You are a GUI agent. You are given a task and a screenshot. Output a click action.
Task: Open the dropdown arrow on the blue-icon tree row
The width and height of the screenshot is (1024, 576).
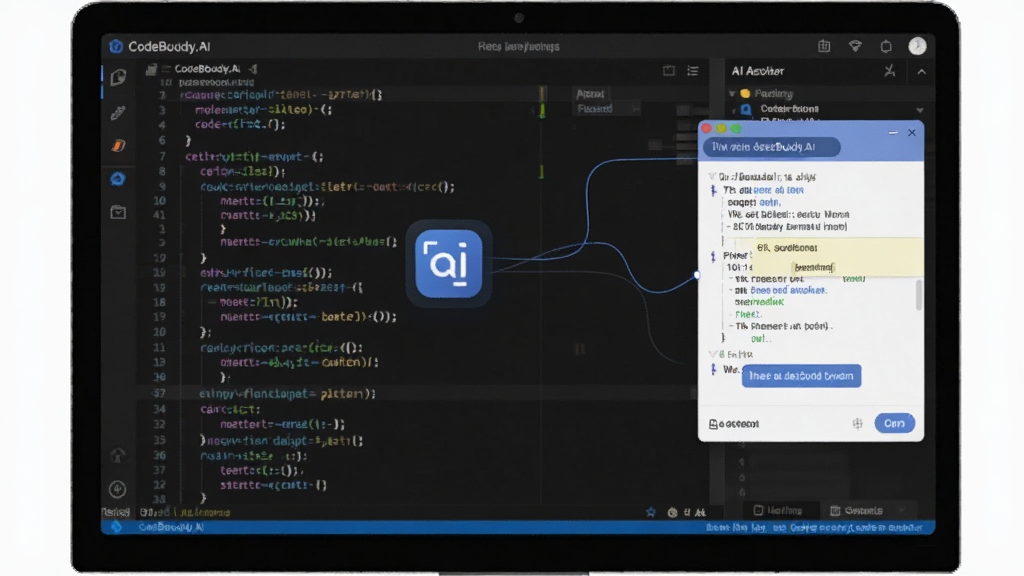(920, 110)
